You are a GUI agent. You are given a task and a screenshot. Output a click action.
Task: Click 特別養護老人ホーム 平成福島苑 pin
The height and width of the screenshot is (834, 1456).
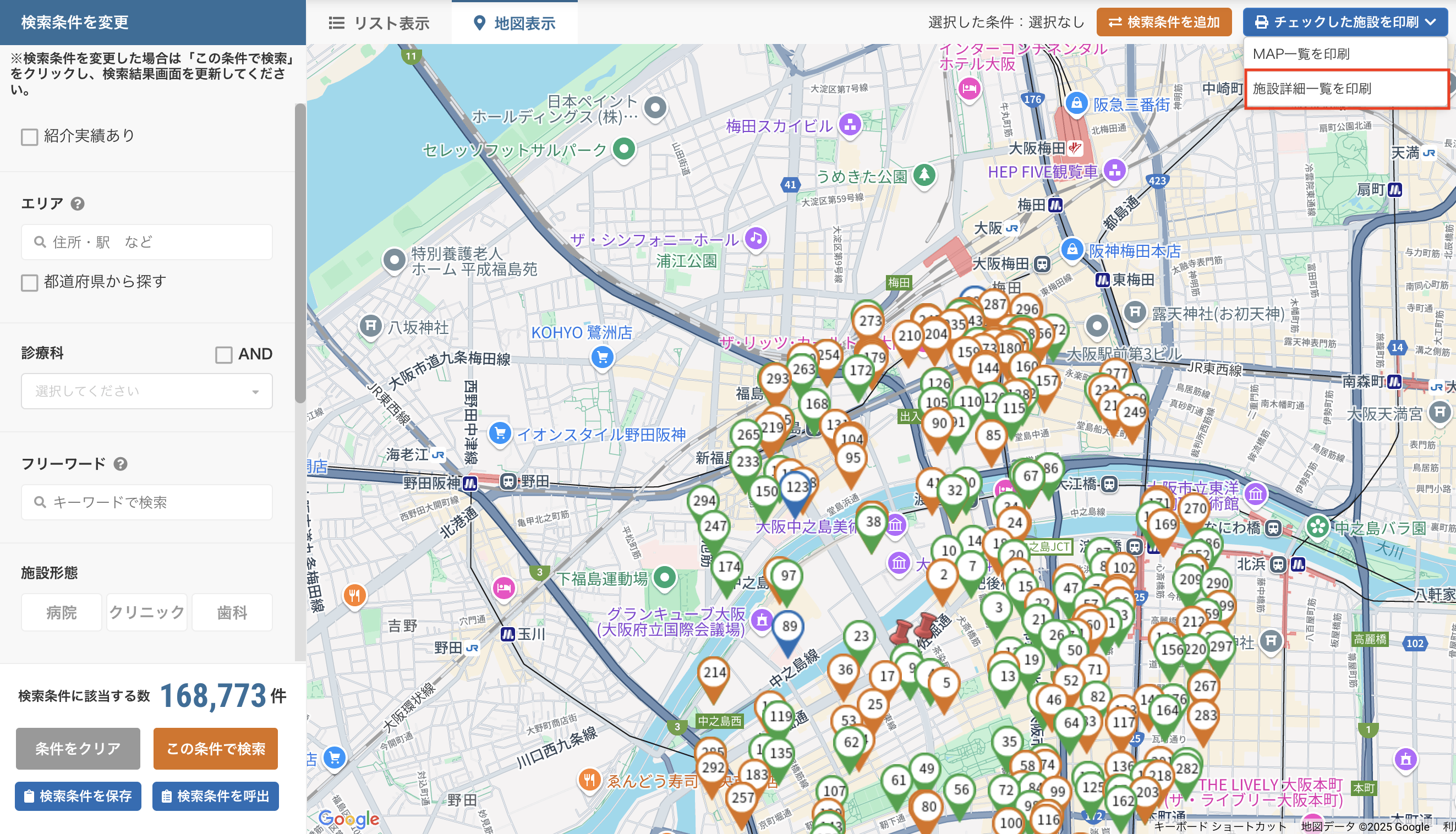click(394, 261)
